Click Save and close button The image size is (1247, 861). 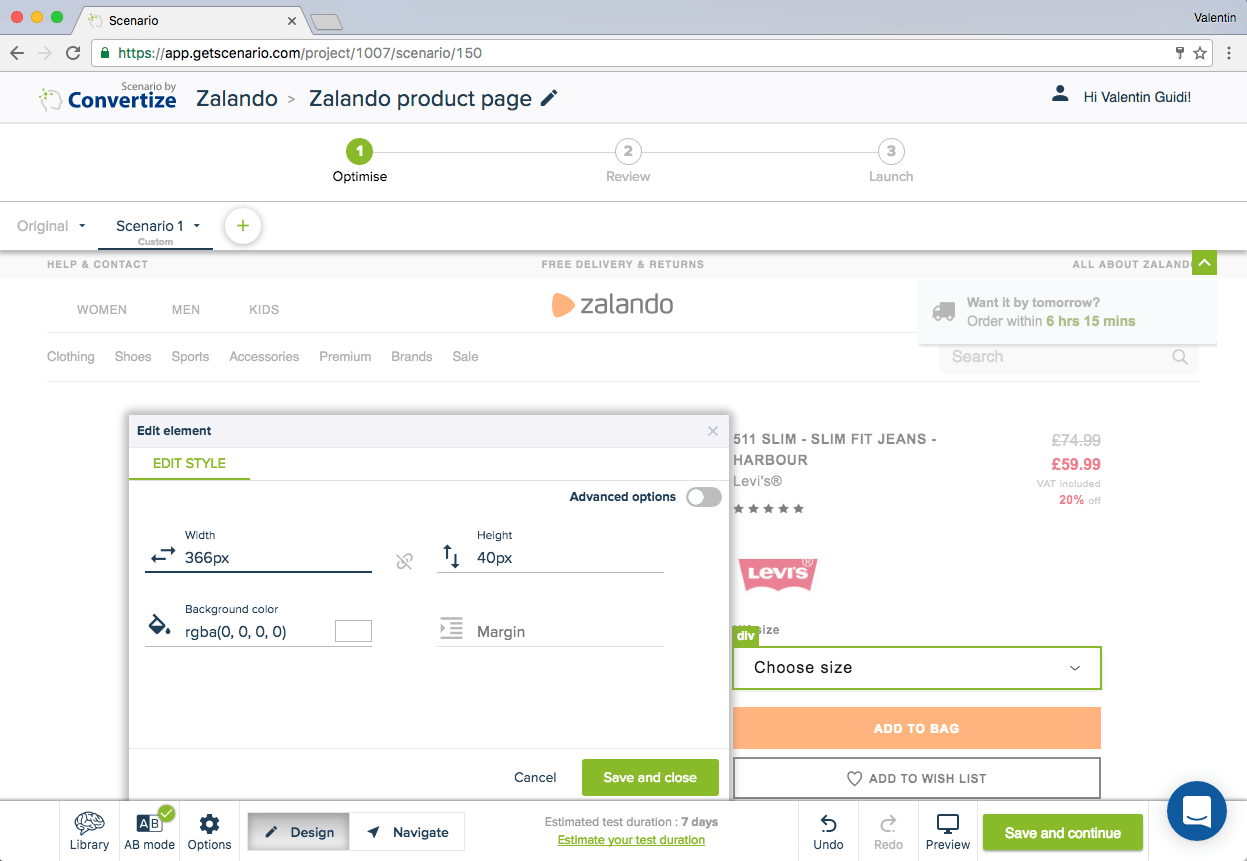coord(650,777)
